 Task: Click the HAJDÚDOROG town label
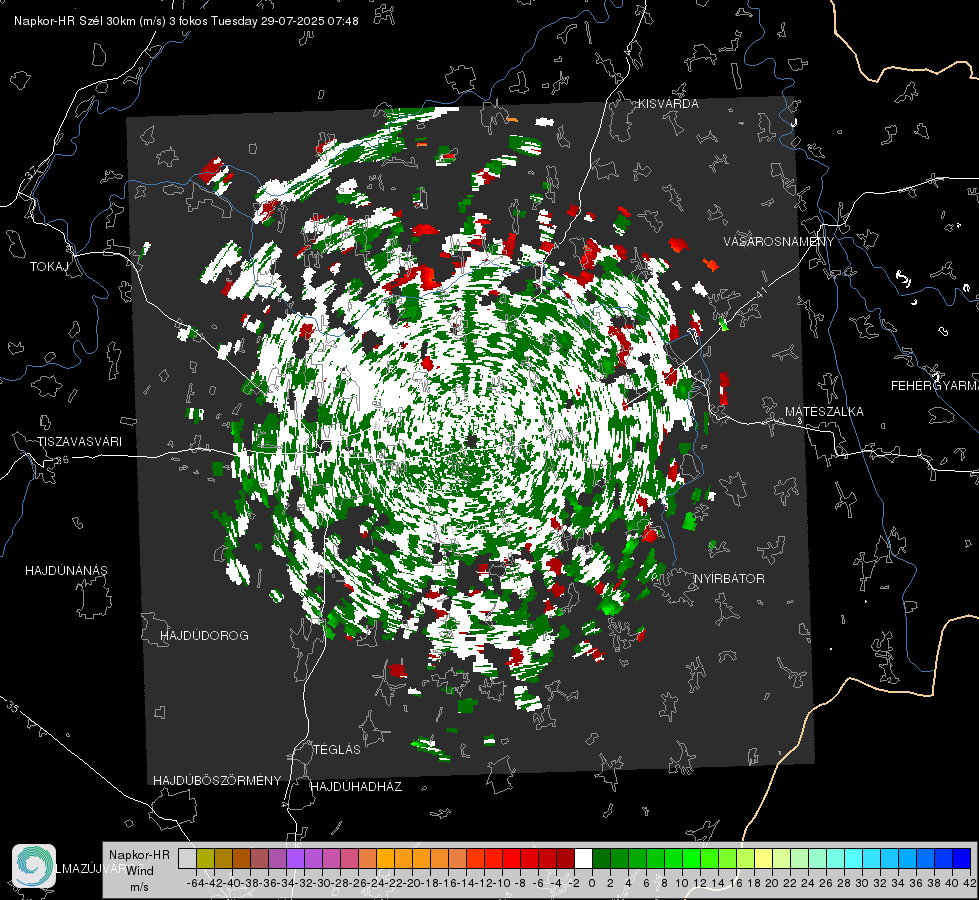pos(204,635)
